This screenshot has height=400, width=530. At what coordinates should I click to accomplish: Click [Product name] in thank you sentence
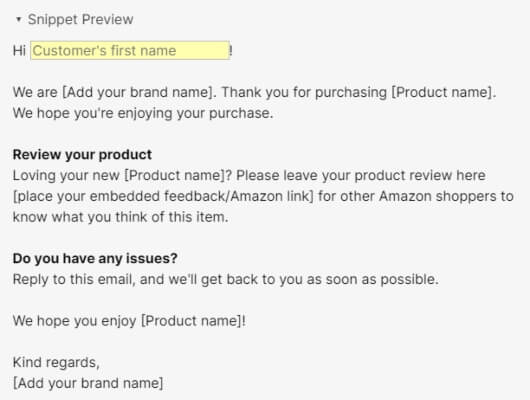(442, 92)
